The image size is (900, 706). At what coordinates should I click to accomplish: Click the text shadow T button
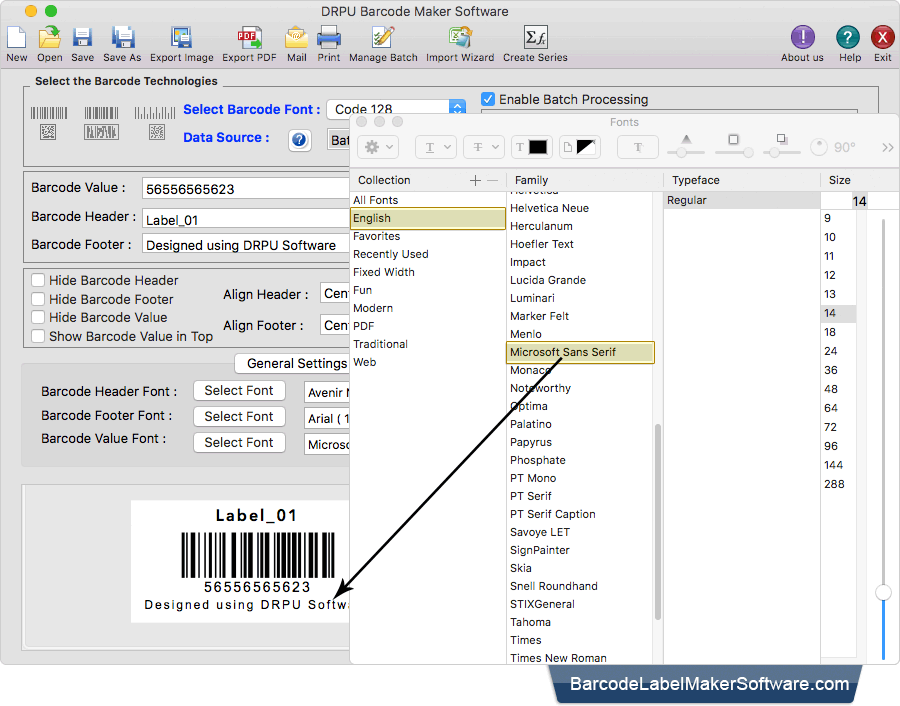click(x=638, y=148)
